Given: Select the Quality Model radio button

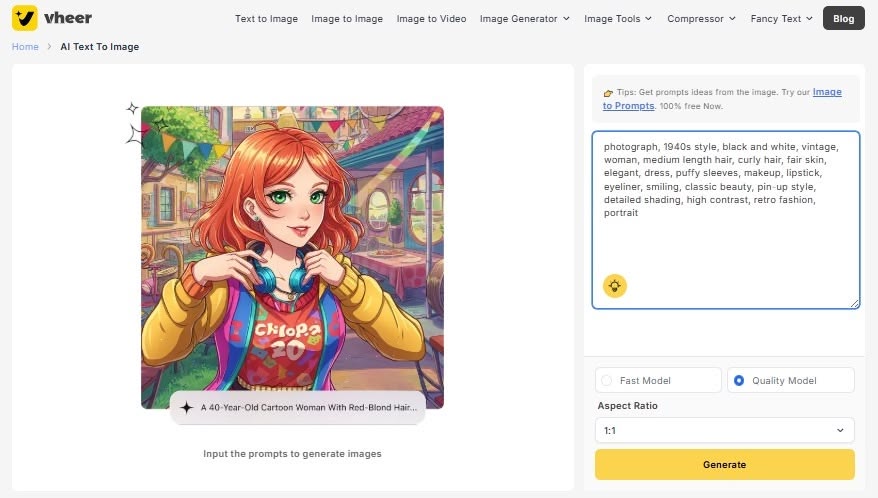Looking at the screenshot, I should point(739,380).
